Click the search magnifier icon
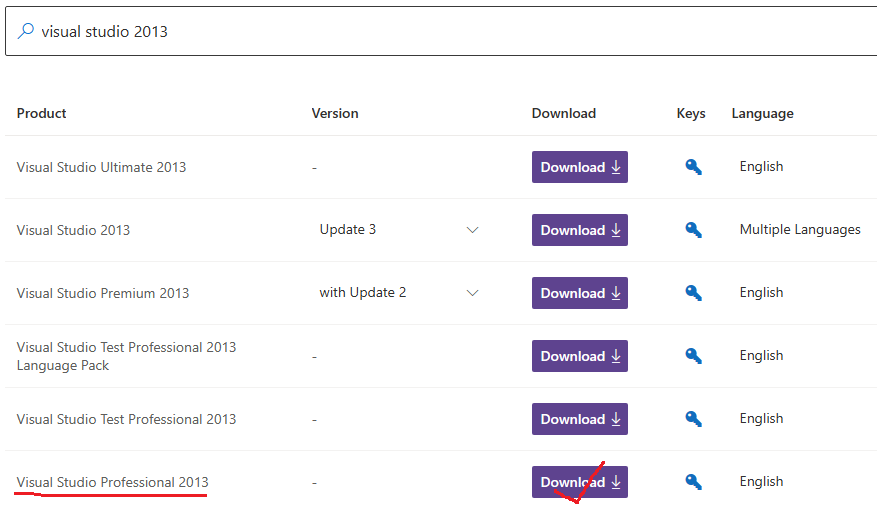The width and height of the screenshot is (890, 508). [26, 31]
